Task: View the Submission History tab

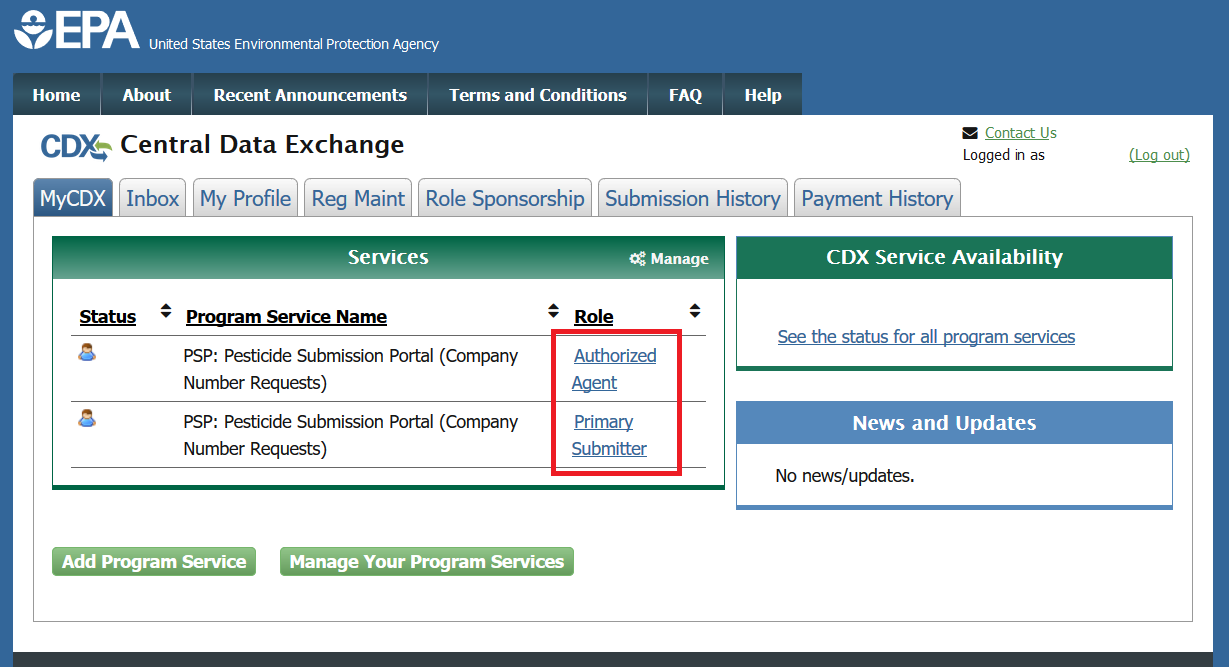Action: 692,198
